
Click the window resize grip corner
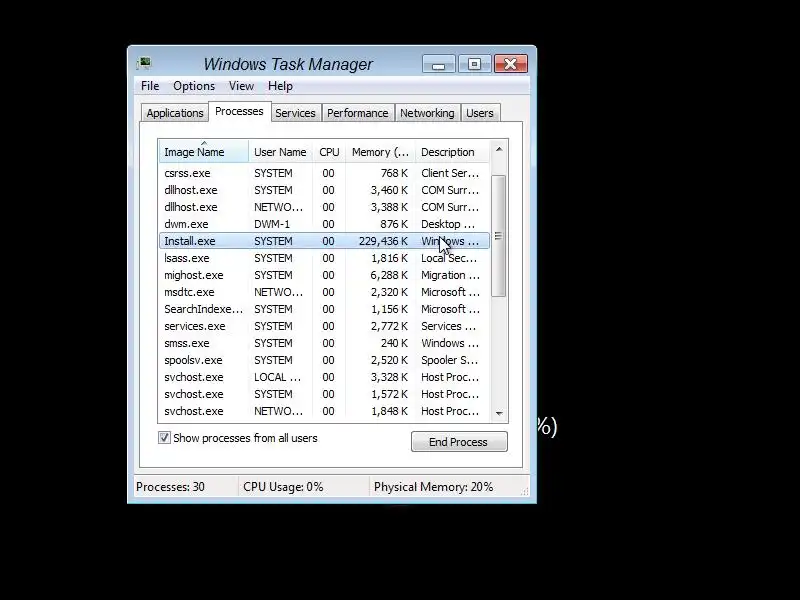524,491
